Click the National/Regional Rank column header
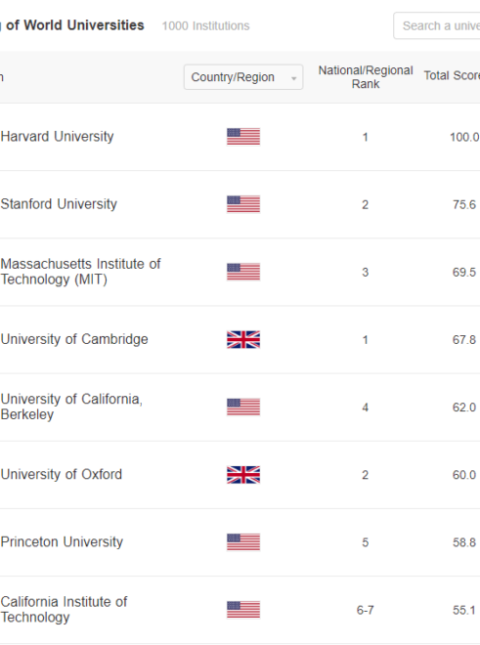The height and width of the screenshot is (645, 480). [366, 77]
